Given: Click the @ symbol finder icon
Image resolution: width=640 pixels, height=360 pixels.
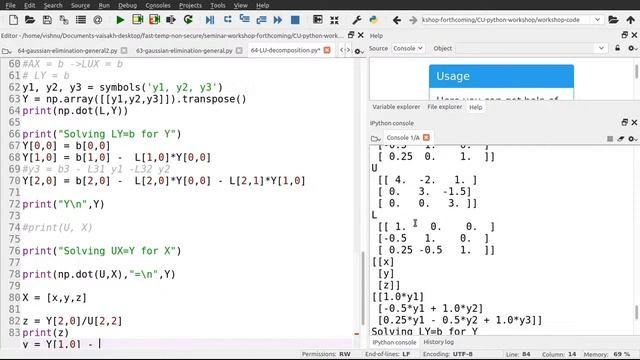Looking at the screenshot, I should [x=98, y=20].
